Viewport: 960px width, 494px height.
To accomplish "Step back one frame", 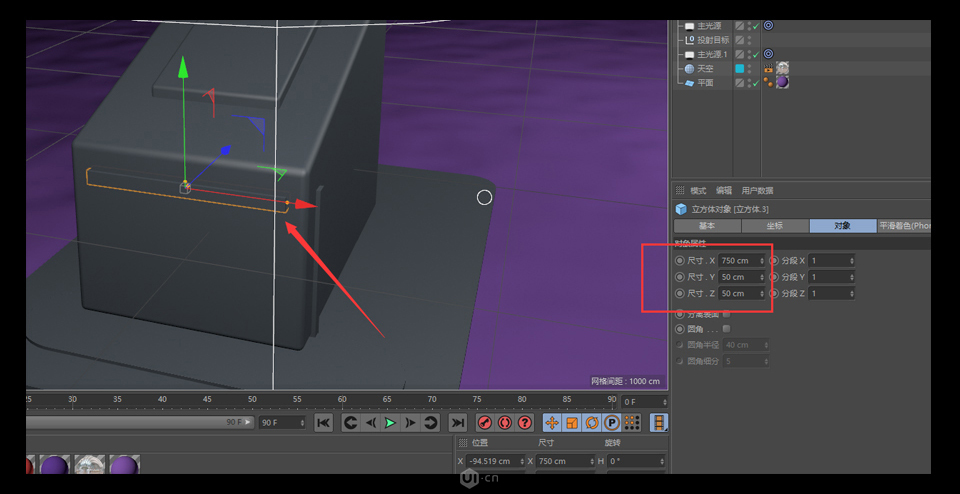I will (370, 422).
